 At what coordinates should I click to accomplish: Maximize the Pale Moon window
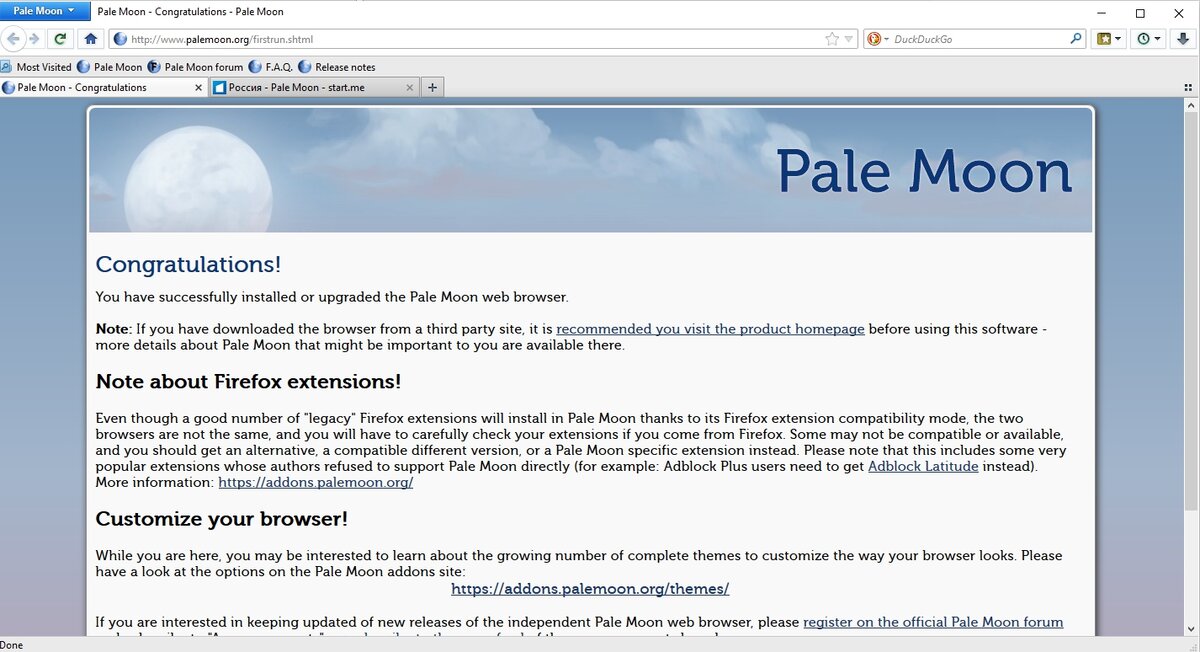point(1140,12)
